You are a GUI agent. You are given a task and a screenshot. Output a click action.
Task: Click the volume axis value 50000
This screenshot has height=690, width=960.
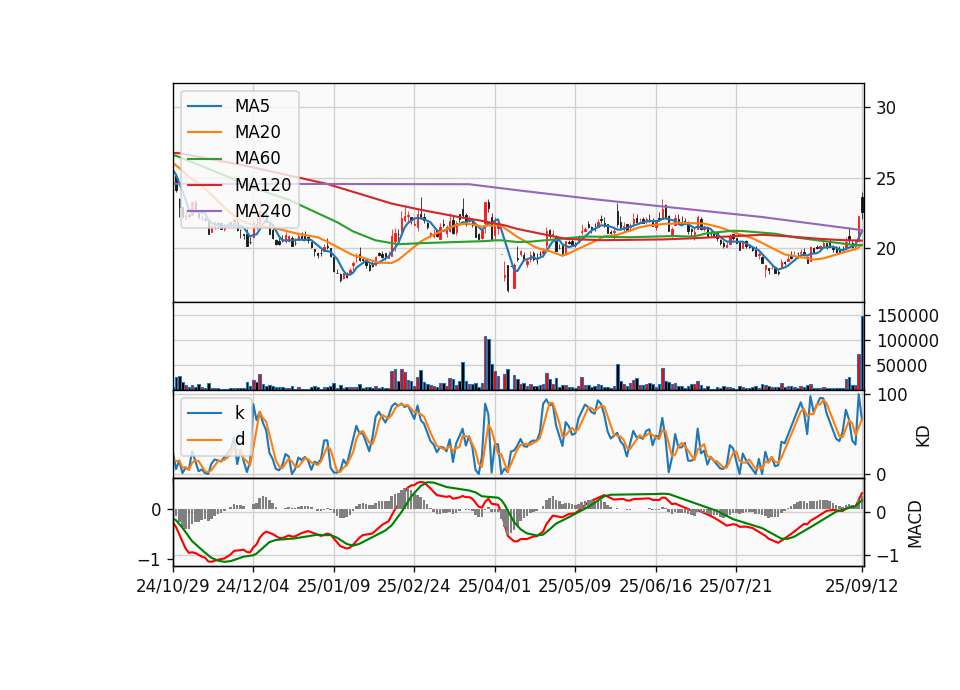902,366
